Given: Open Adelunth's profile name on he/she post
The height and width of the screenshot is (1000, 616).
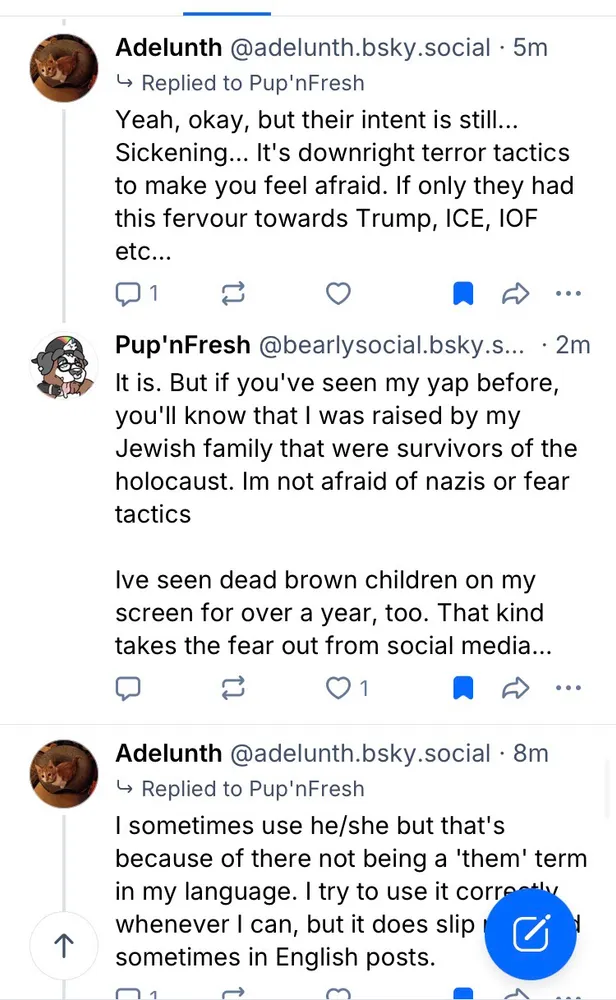Looking at the screenshot, I should (169, 753).
